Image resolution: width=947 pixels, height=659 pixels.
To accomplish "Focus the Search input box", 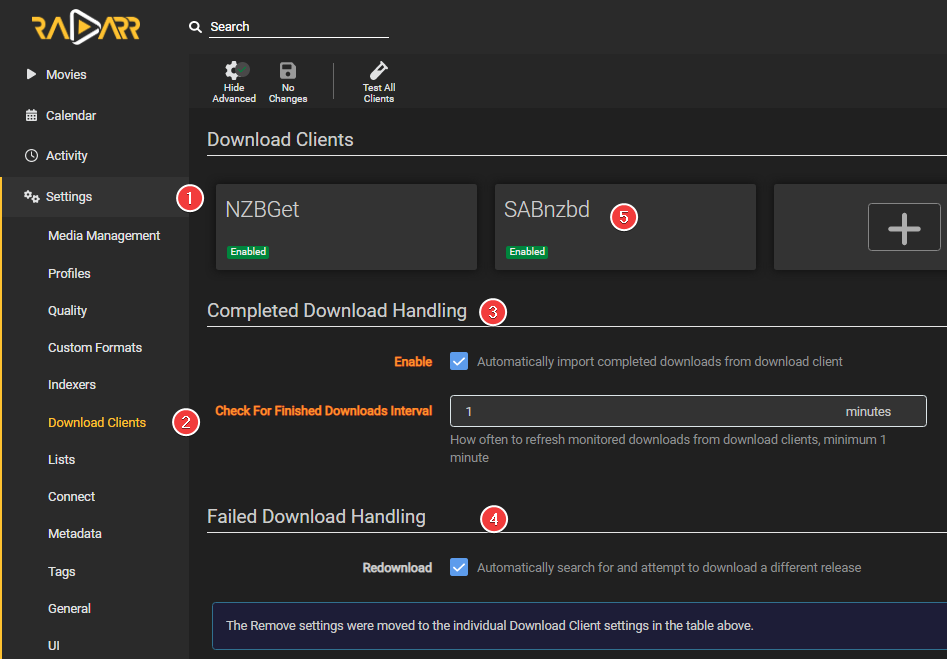I will point(298,27).
